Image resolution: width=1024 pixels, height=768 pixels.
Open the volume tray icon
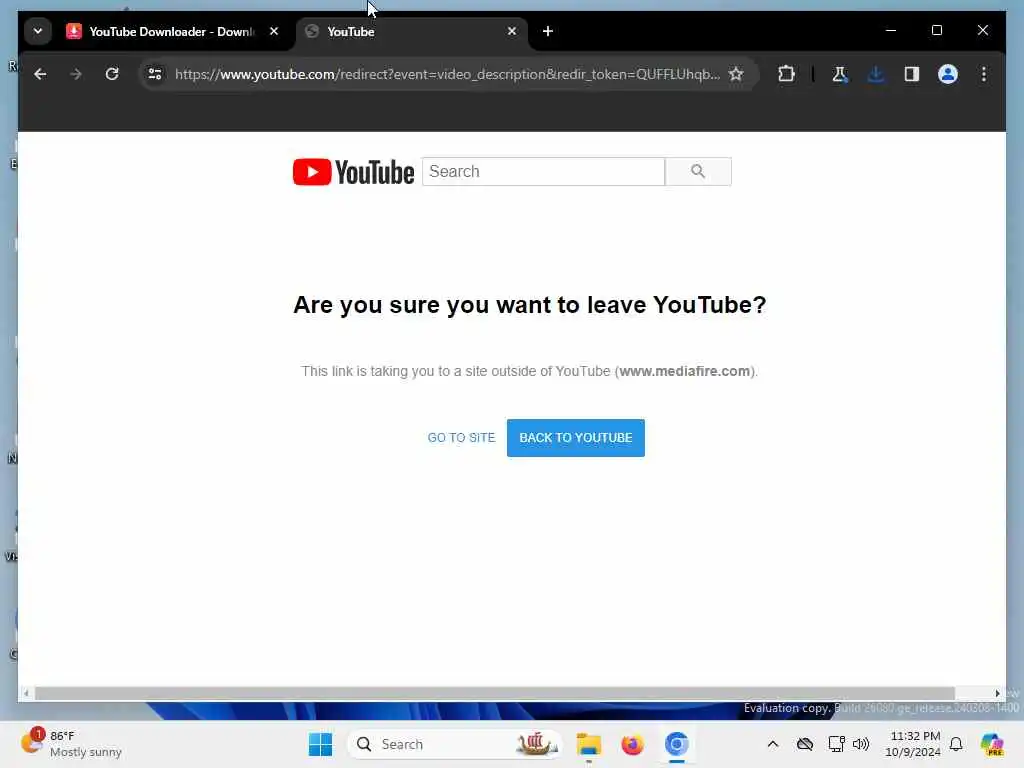pyautogui.click(x=861, y=744)
